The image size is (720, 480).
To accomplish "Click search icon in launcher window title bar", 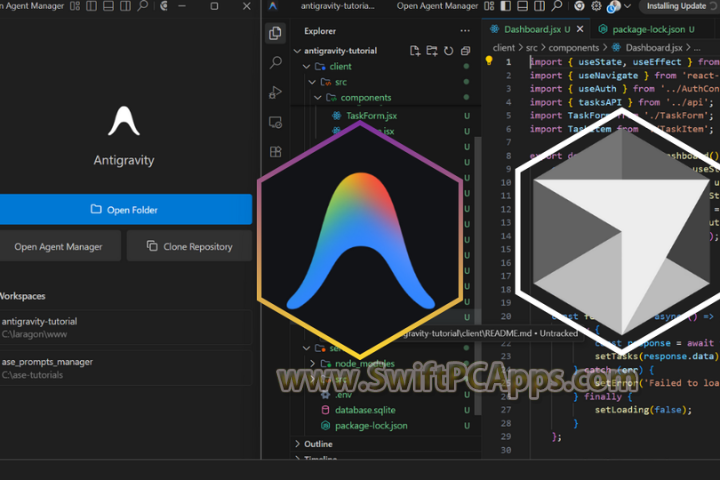I will pos(142,6).
